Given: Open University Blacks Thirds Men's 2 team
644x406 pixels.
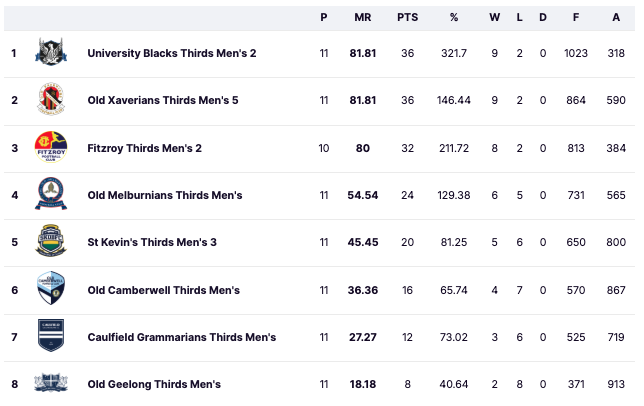Looking at the screenshot, I should point(172,53).
